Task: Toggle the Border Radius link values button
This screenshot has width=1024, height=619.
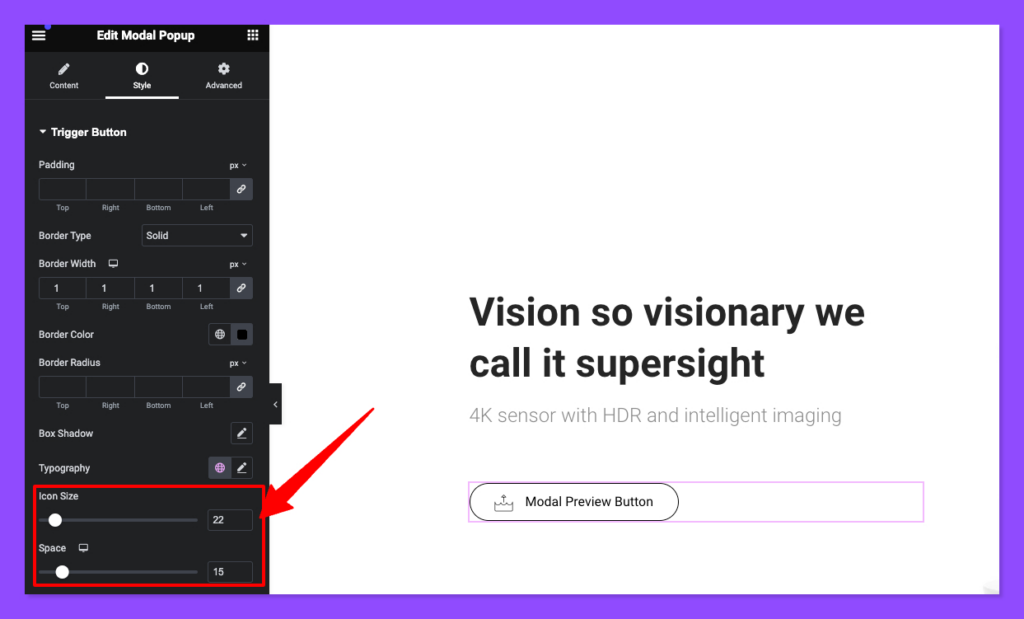Action: (x=241, y=387)
